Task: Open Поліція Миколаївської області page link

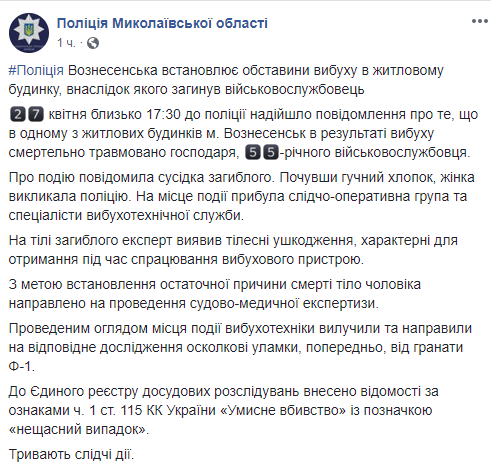Action: coord(162,23)
